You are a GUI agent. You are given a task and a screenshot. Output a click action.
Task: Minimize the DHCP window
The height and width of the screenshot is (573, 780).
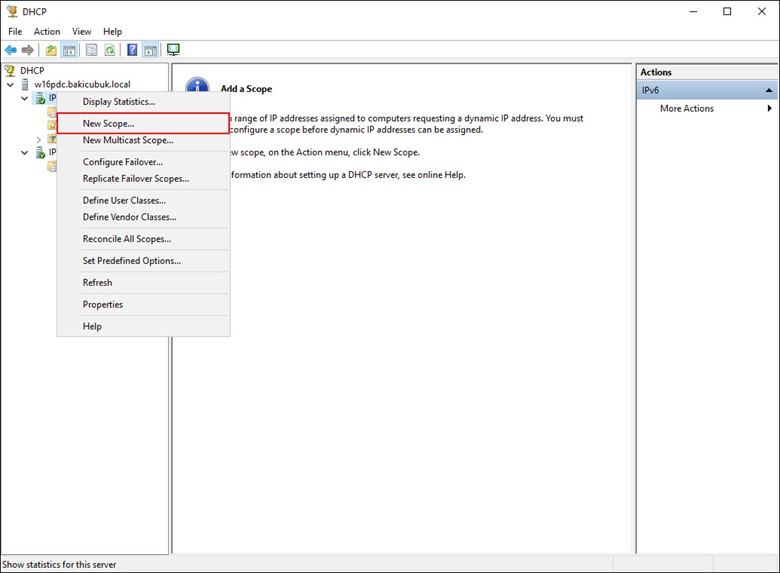(x=693, y=11)
